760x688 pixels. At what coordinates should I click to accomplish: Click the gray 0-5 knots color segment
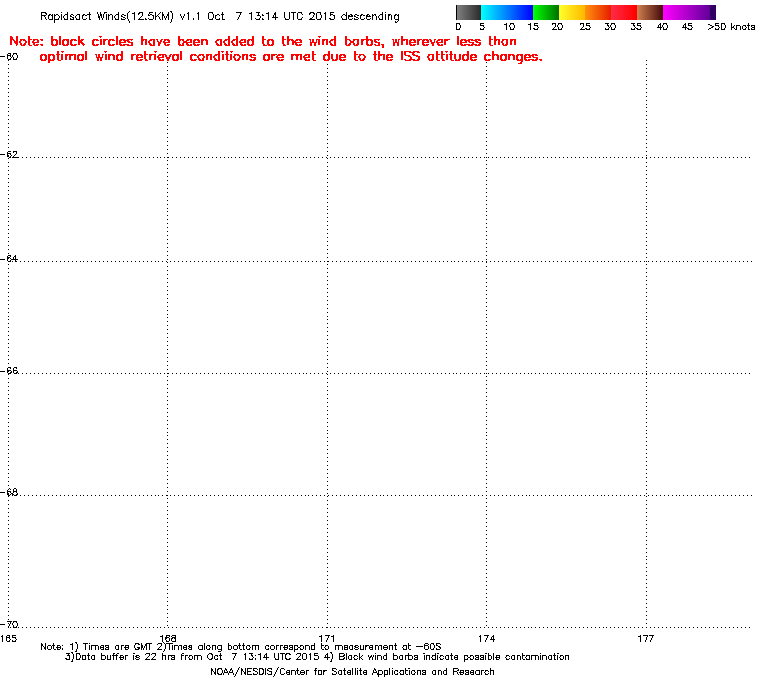[x=468, y=12]
